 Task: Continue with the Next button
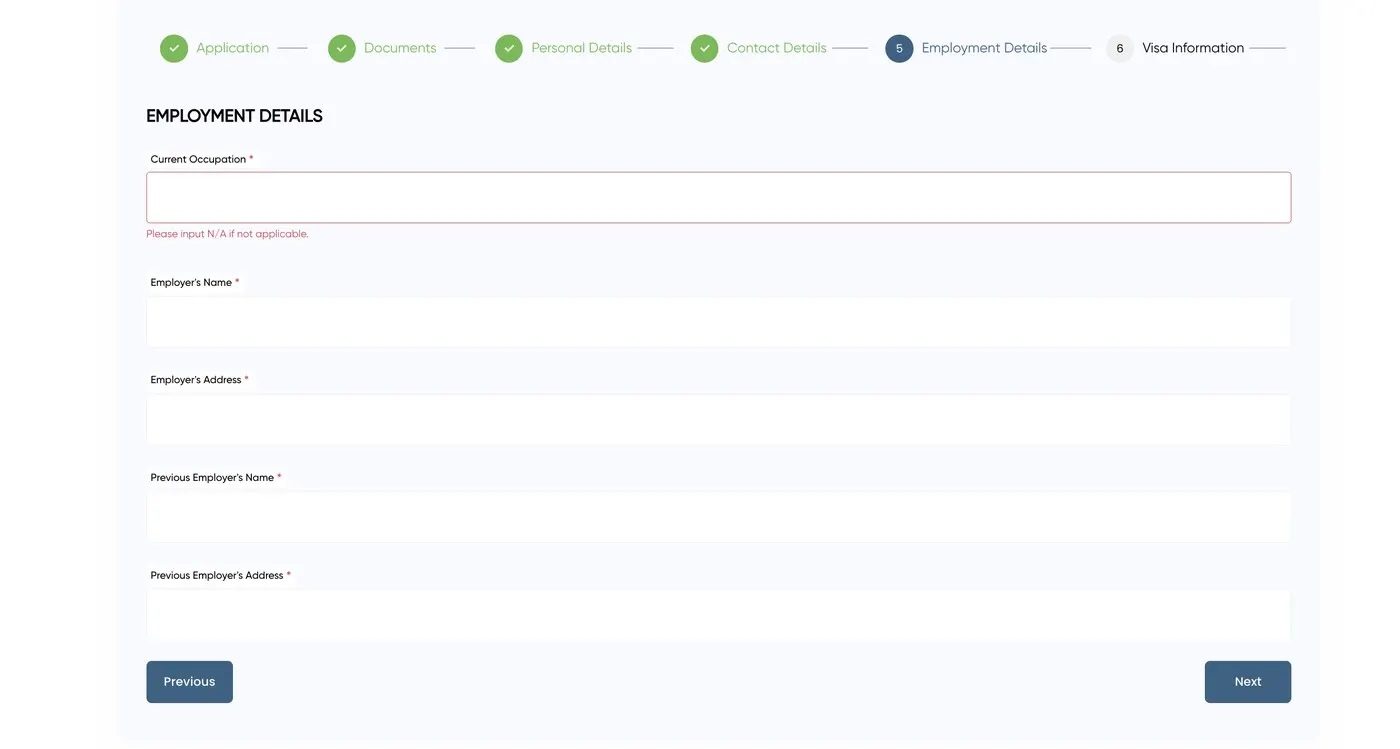click(1248, 682)
